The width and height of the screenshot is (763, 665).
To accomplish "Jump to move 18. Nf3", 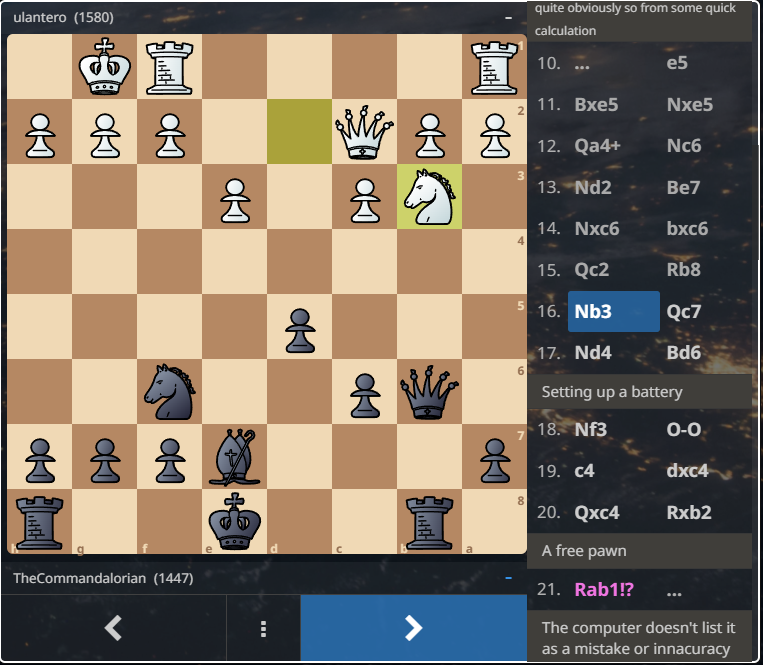I will point(590,430).
